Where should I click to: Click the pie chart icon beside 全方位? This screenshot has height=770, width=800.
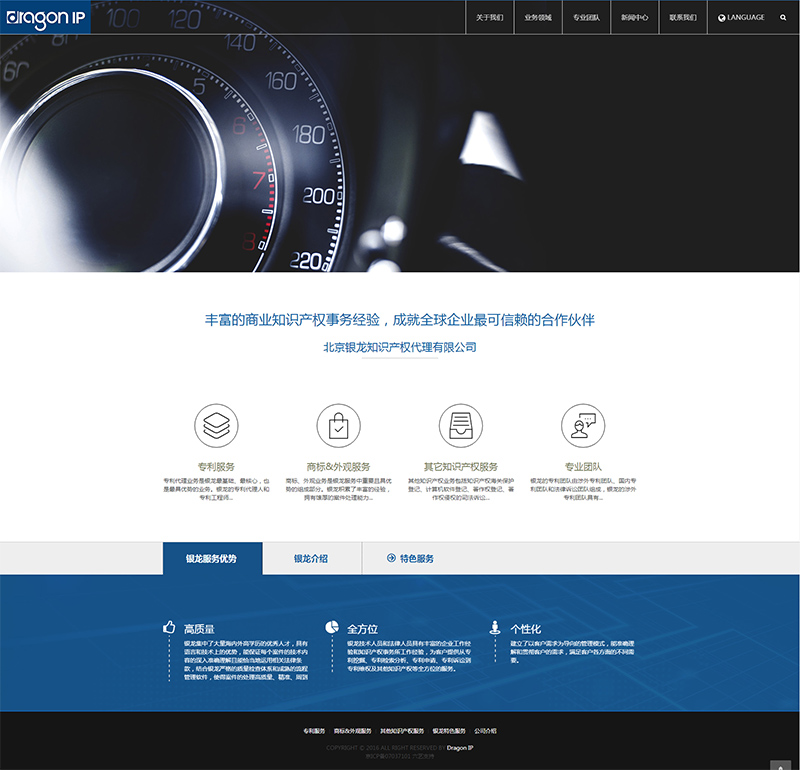[x=332, y=628]
